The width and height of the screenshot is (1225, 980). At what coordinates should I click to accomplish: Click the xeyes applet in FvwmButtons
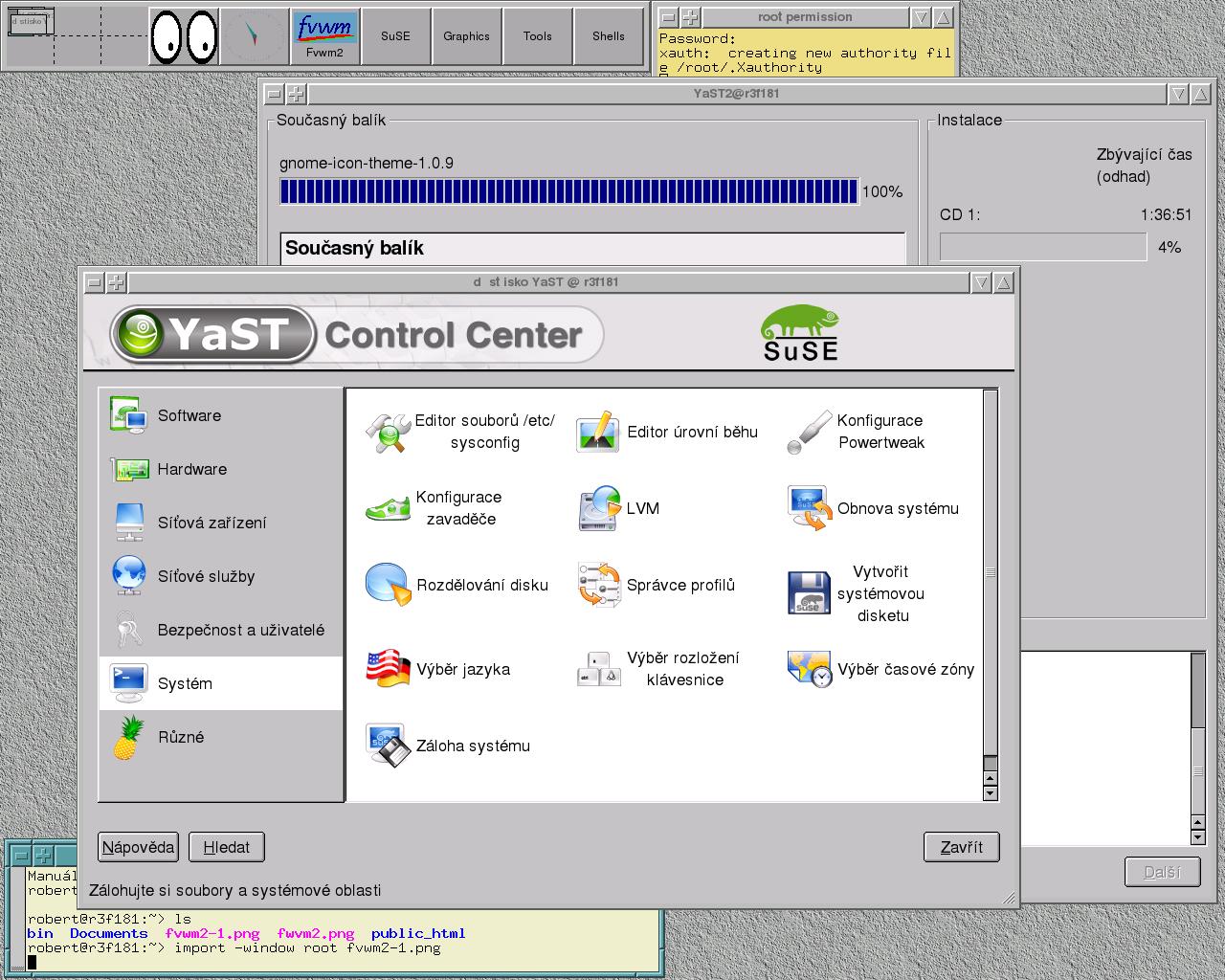tap(184, 36)
